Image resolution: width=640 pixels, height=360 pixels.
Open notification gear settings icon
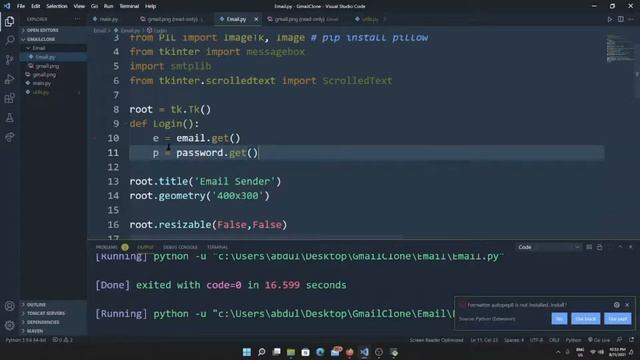tap(616, 305)
